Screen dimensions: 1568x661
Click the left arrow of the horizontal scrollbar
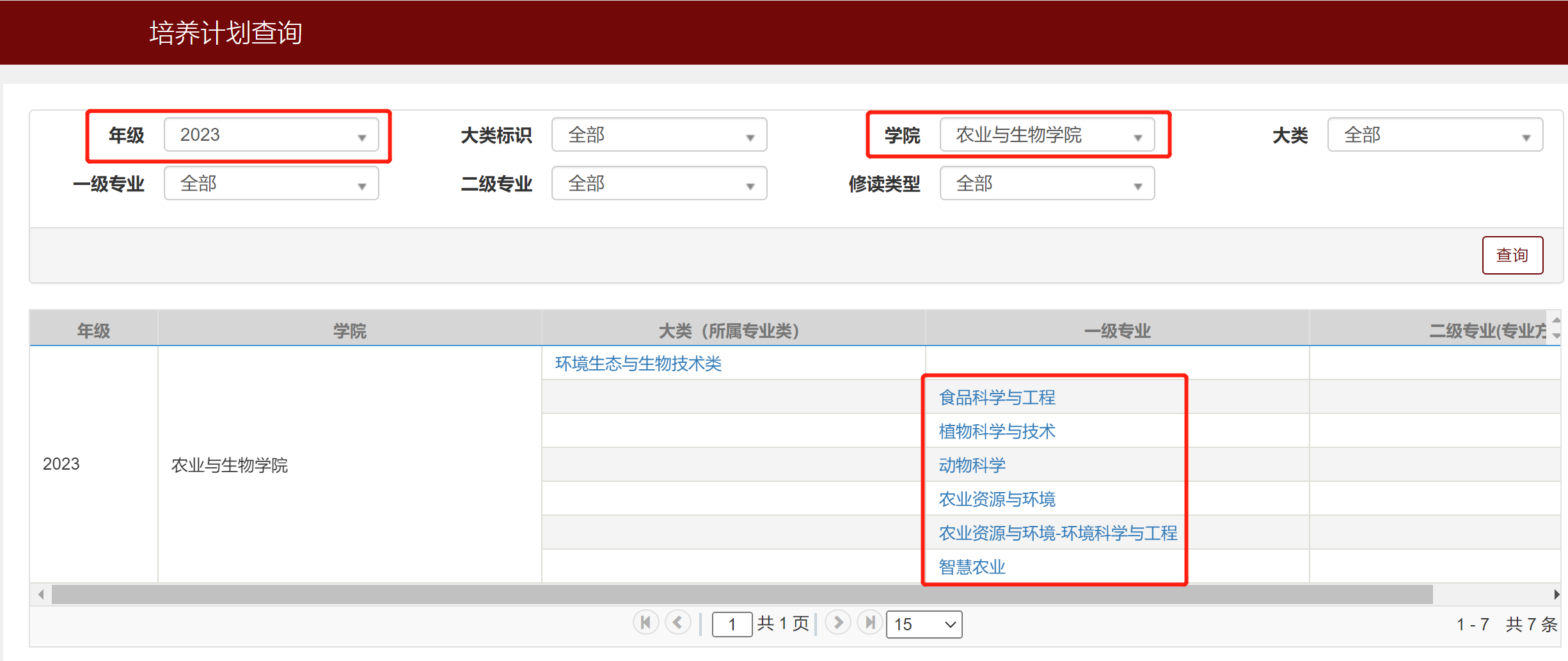(x=40, y=594)
